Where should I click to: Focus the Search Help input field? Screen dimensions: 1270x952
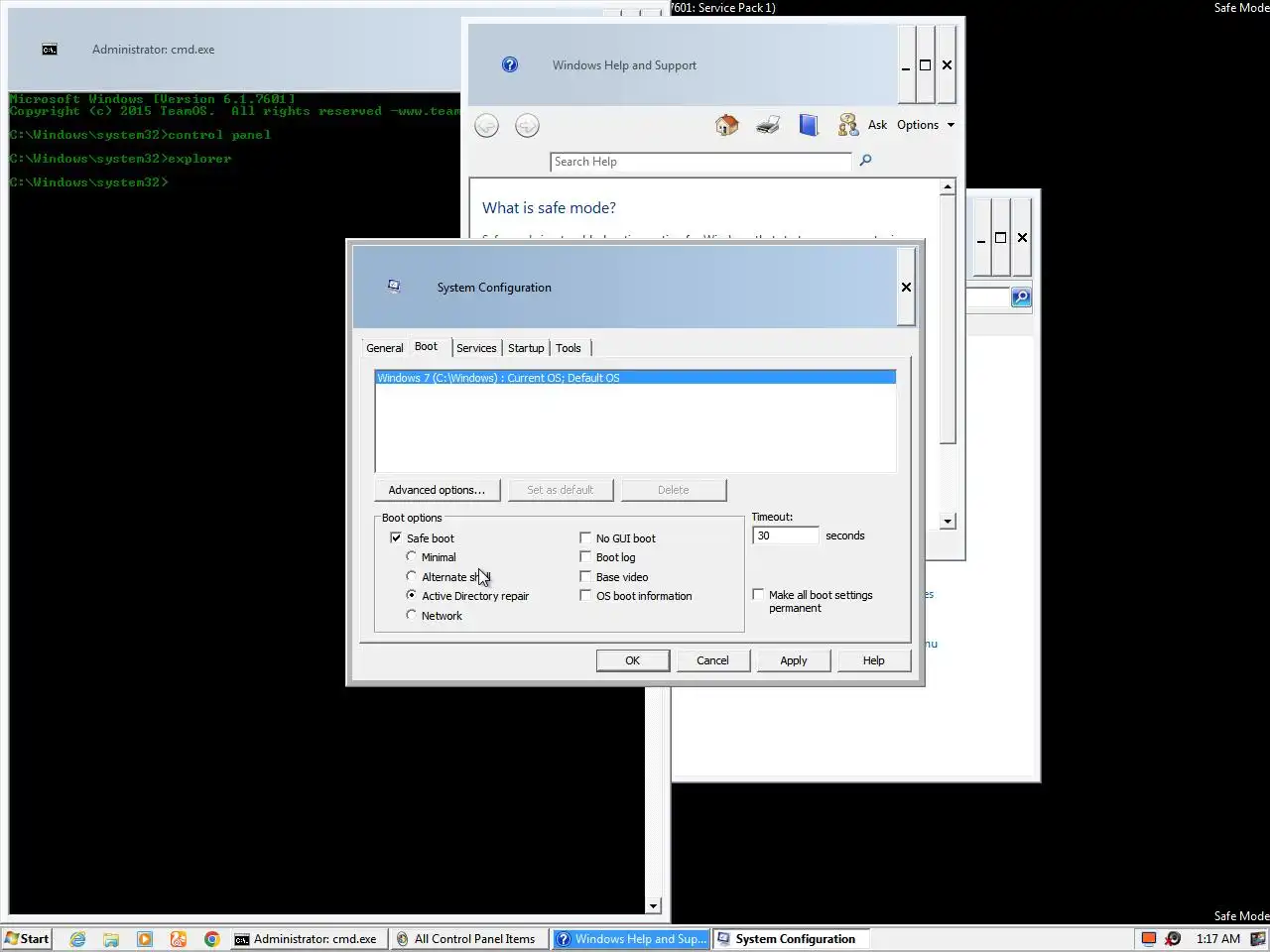700,162
